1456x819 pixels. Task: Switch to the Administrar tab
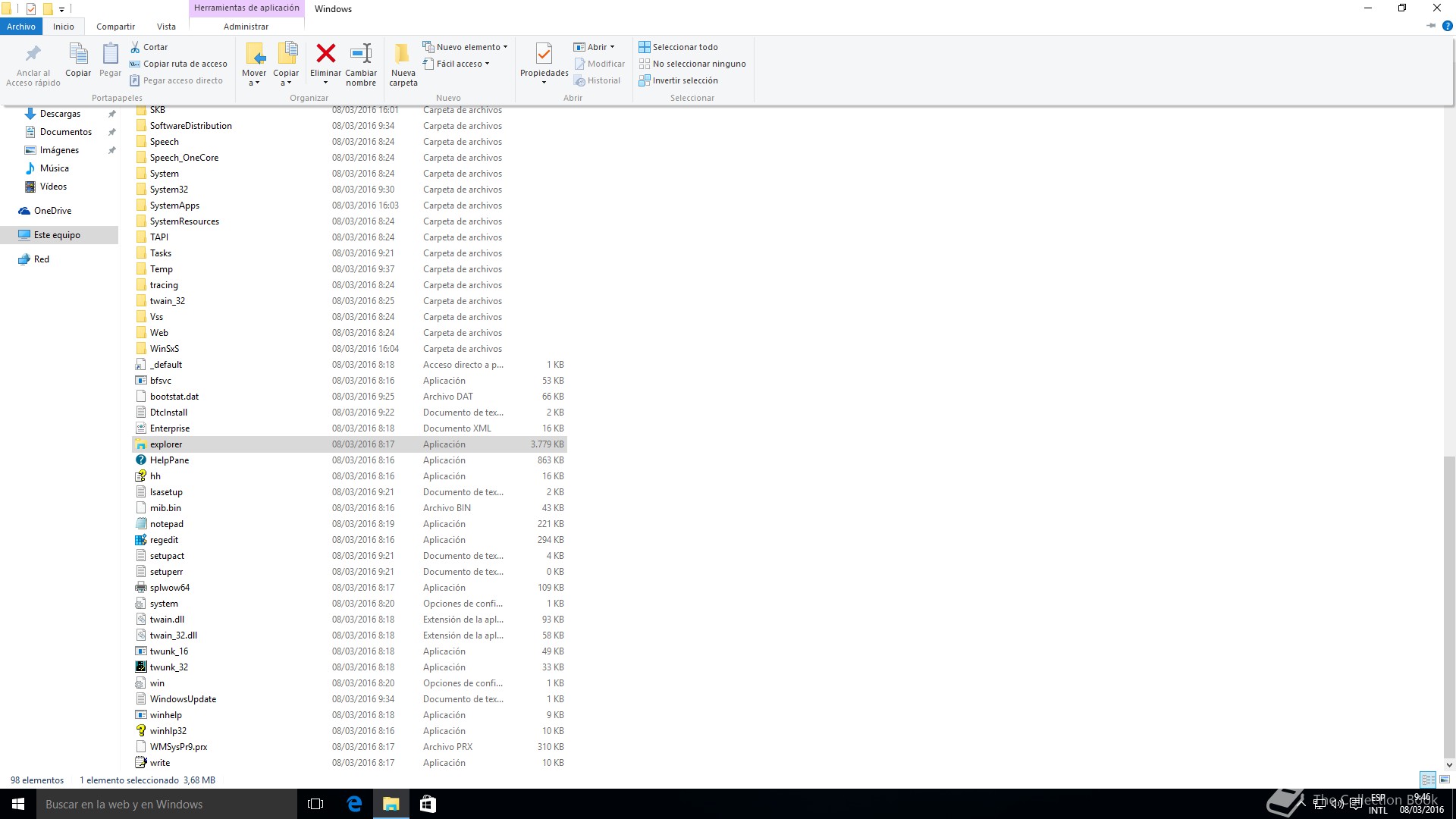coord(246,27)
